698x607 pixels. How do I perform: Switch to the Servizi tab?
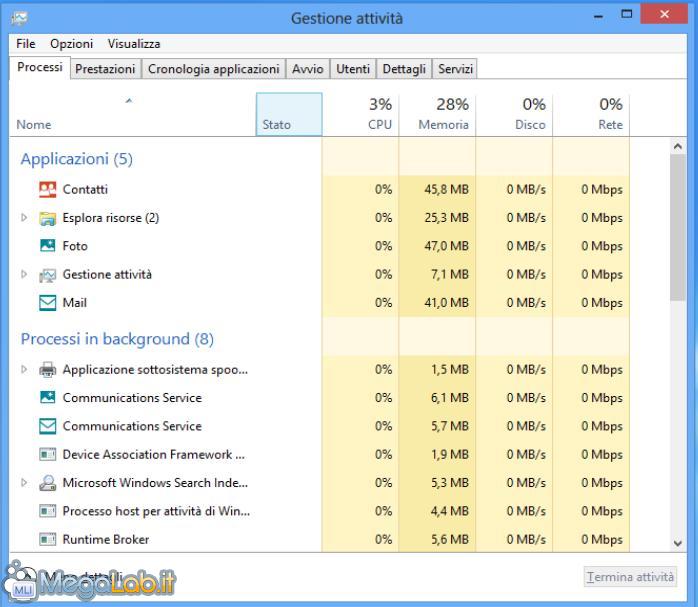pos(455,69)
